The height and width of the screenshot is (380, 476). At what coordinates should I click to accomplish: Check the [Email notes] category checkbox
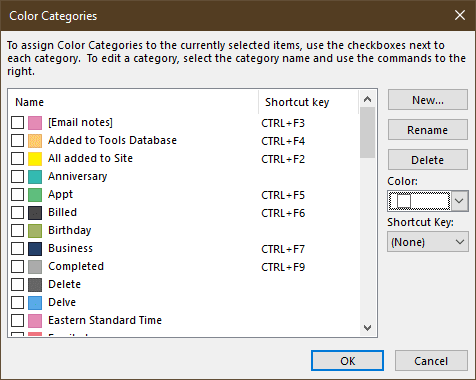17,123
